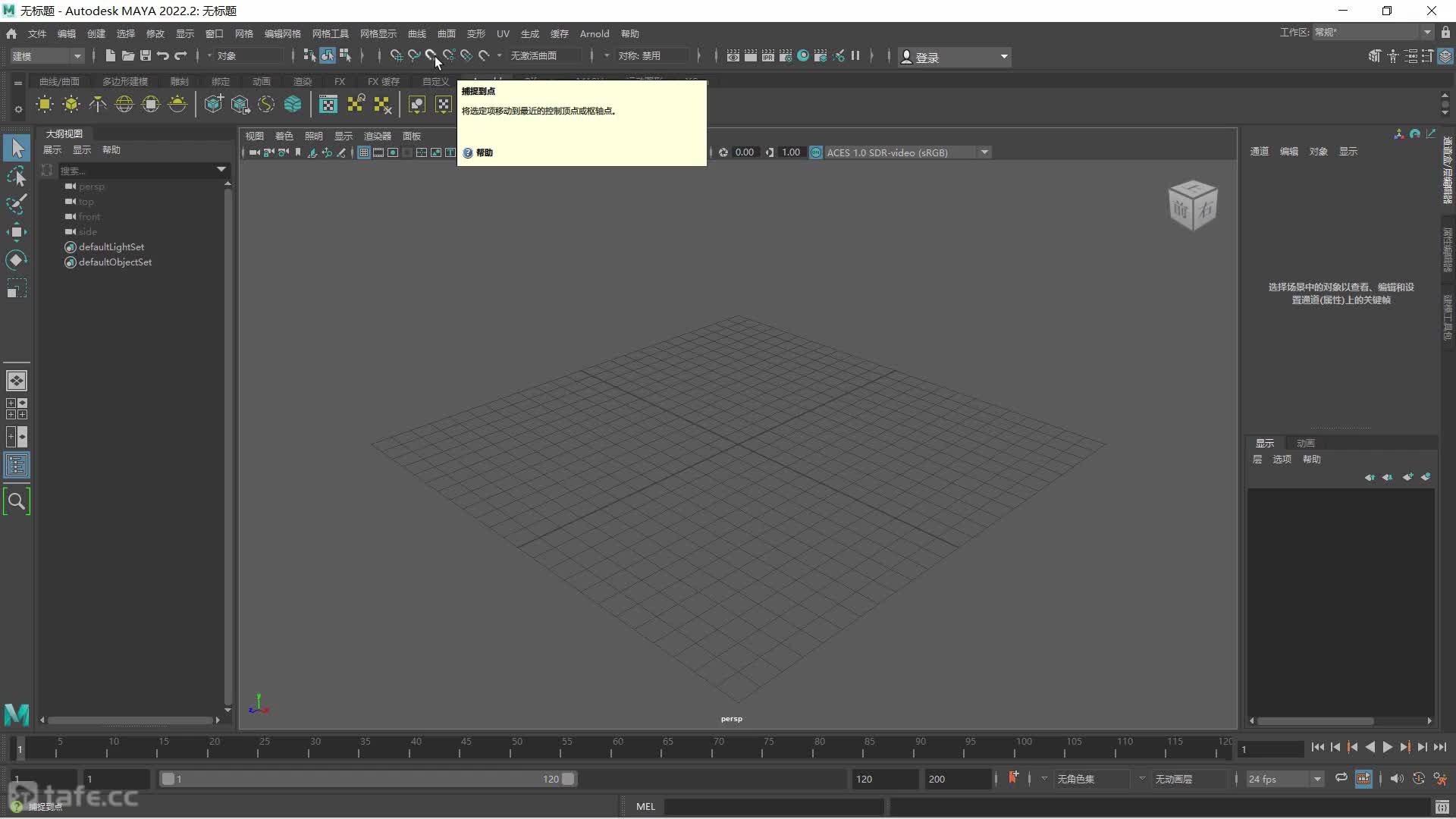Open Render View clapperboard icon
This screenshot has width=1456, height=819.
coord(733,55)
